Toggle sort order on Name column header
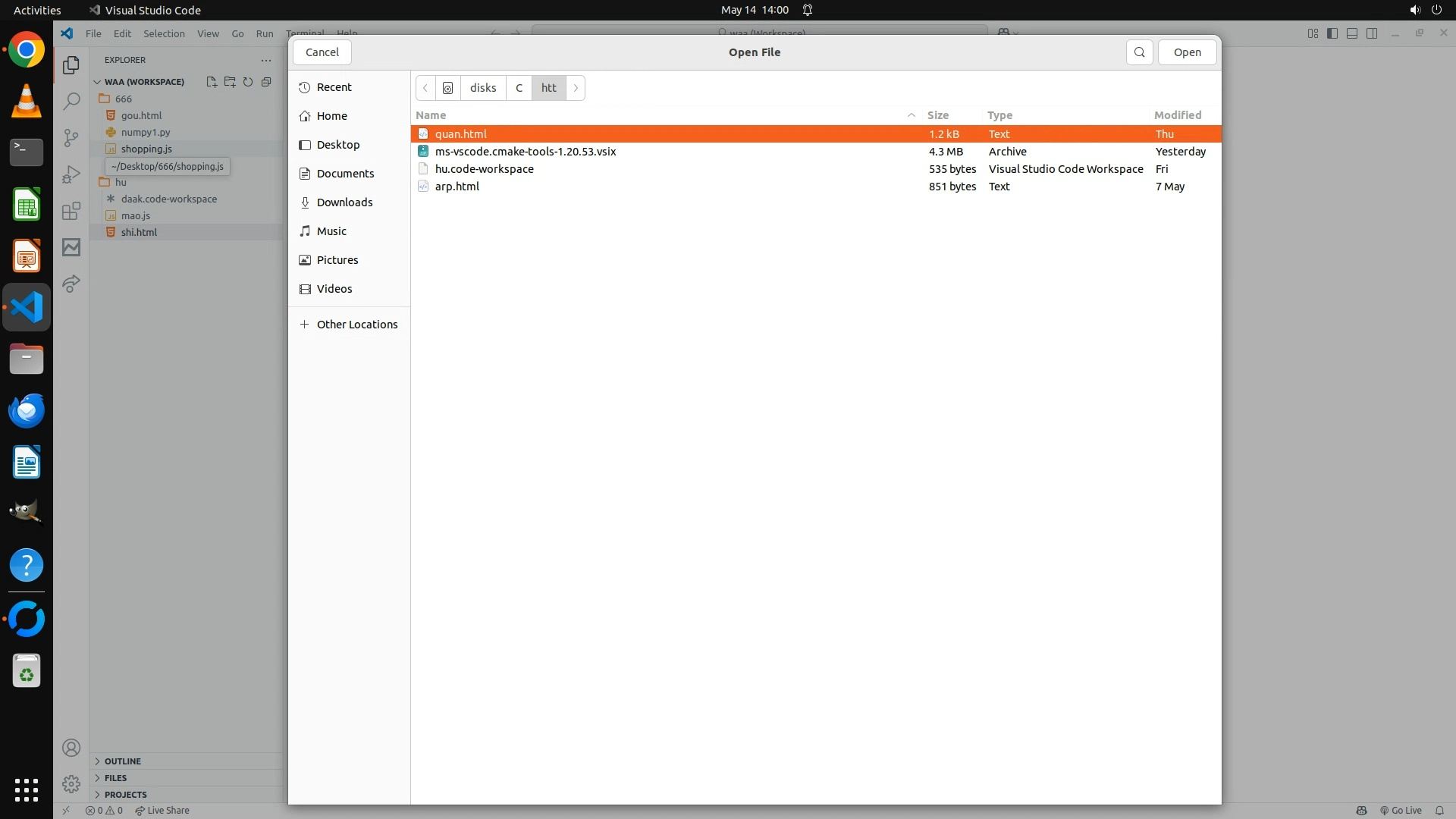The image size is (1456, 819). coord(431,115)
